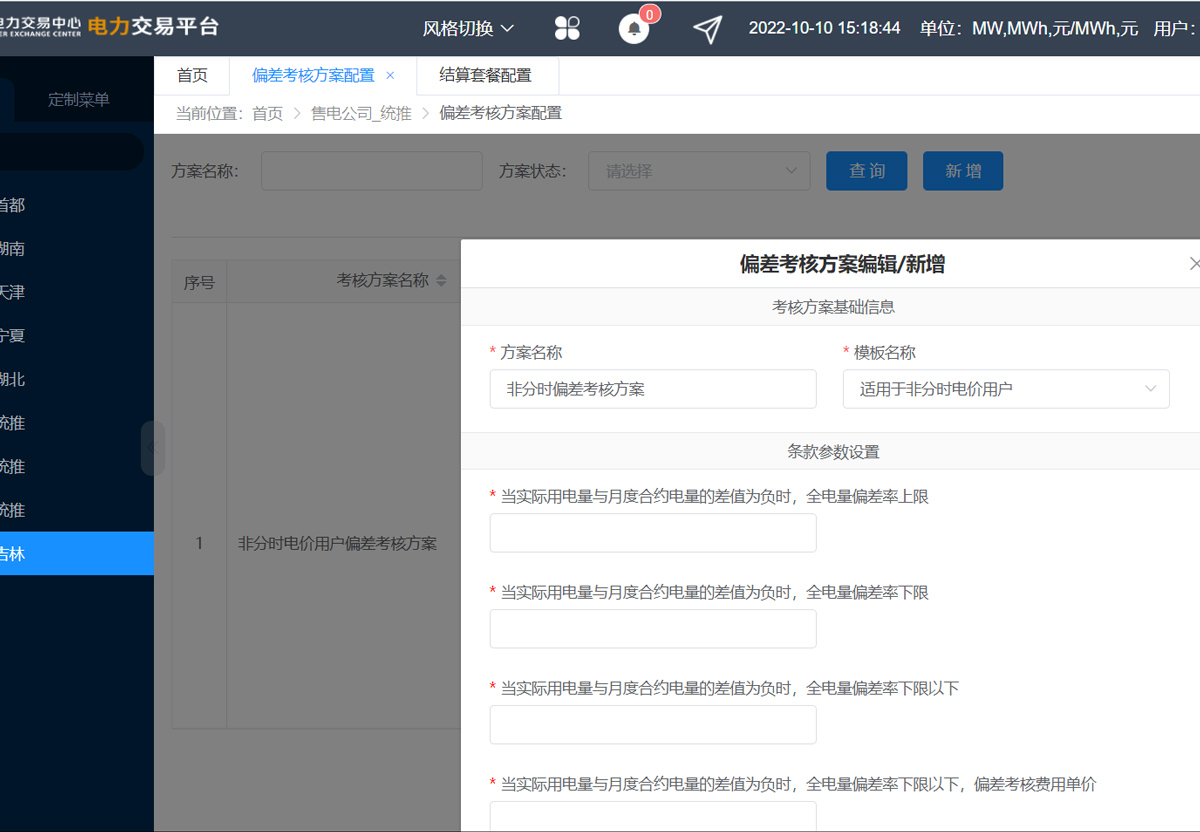The width and height of the screenshot is (1200, 832).
Task: Click the 偏差考核费用单价 input field
Action: [x=653, y=816]
